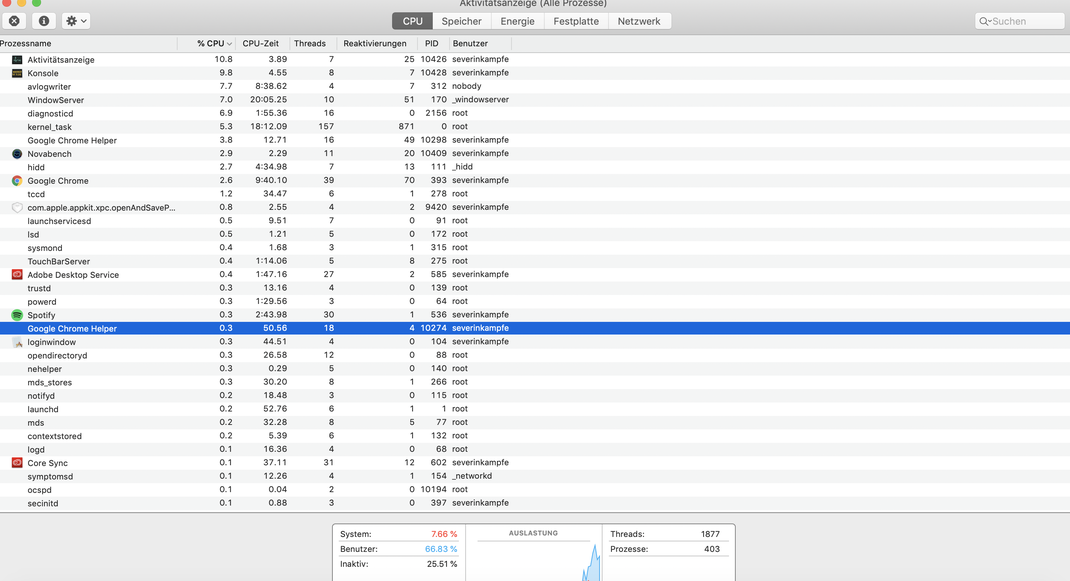Select the nehelper process row
The width and height of the screenshot is (1070, 581).
[535, 369]
